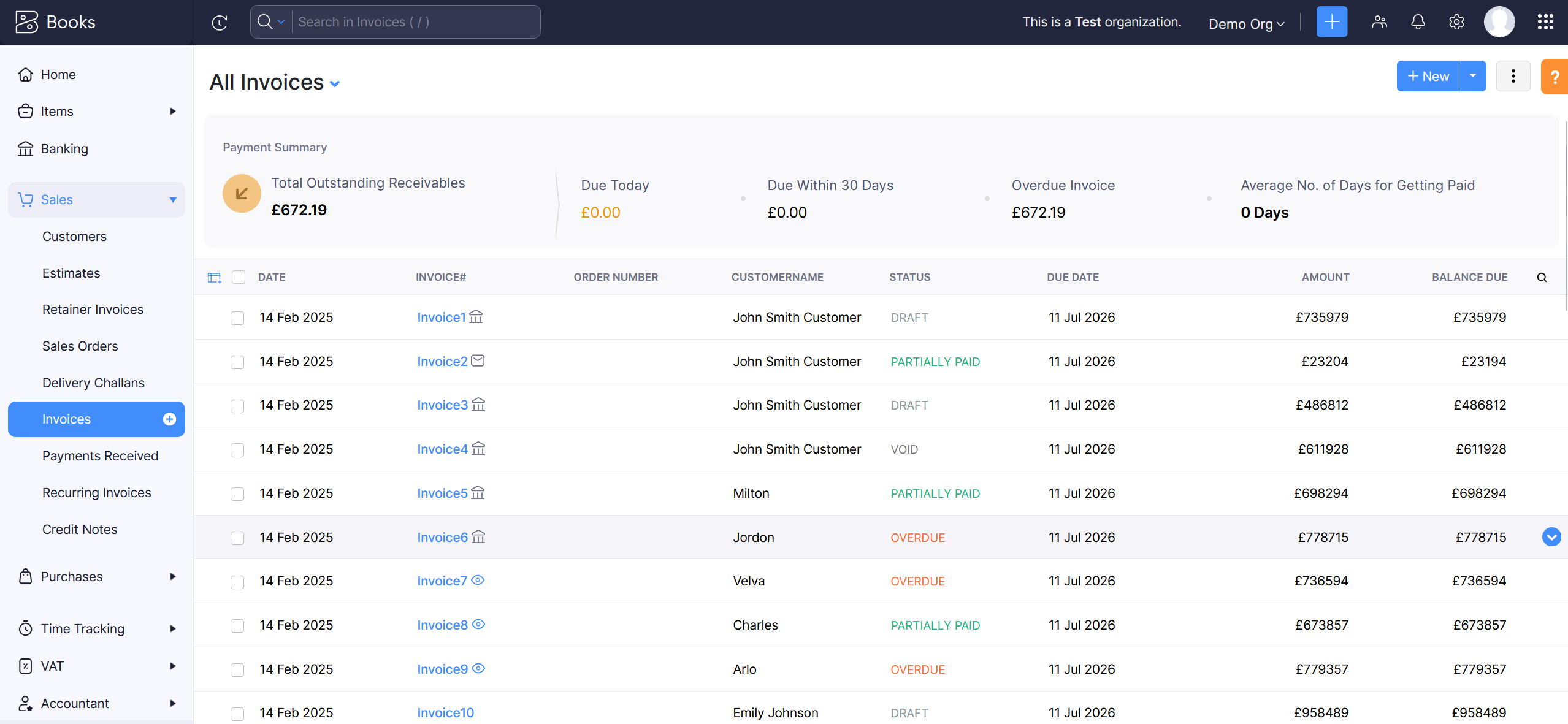Open table search icon above Balance Due column
This screenshot has width=1568, height=724.
pyautogui.click(x=1541, y=277)
